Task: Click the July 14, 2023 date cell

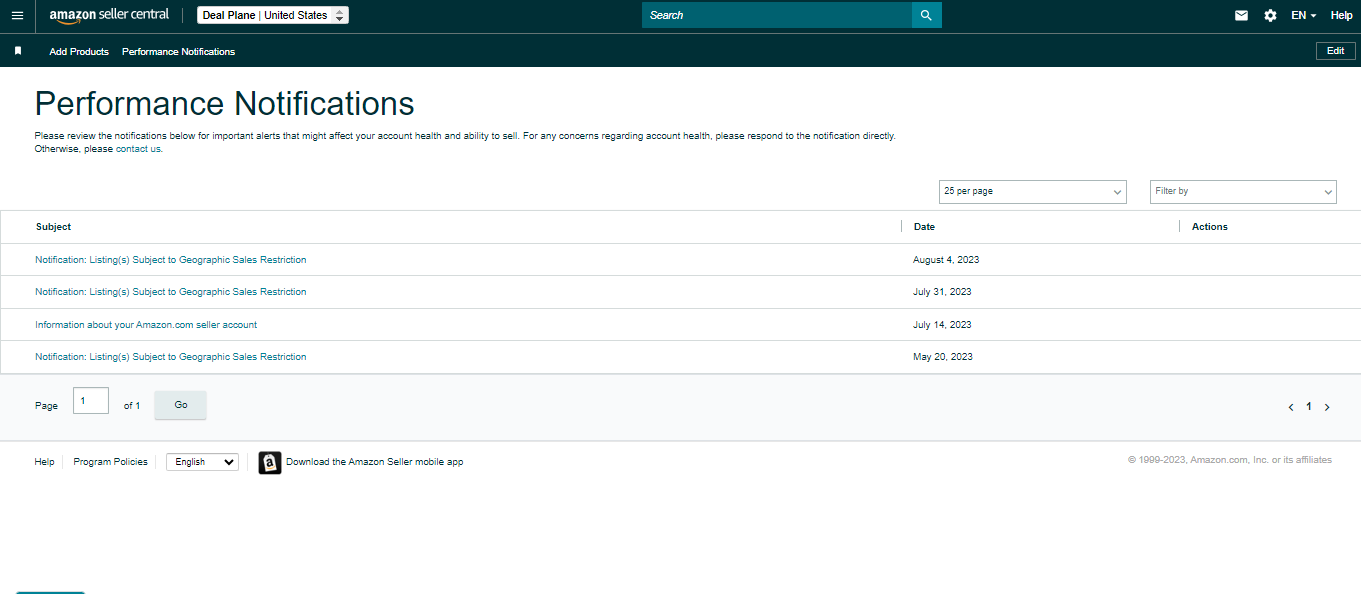Action: click(x=942, y=325)
